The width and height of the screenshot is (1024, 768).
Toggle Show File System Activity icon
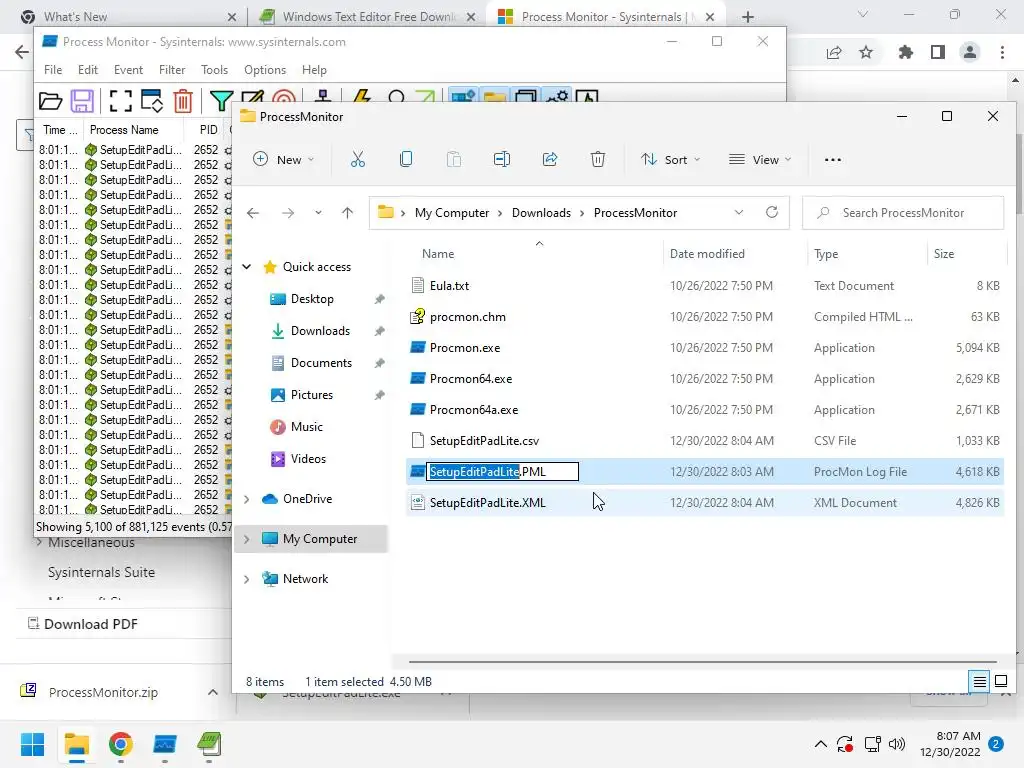point(495,97)
